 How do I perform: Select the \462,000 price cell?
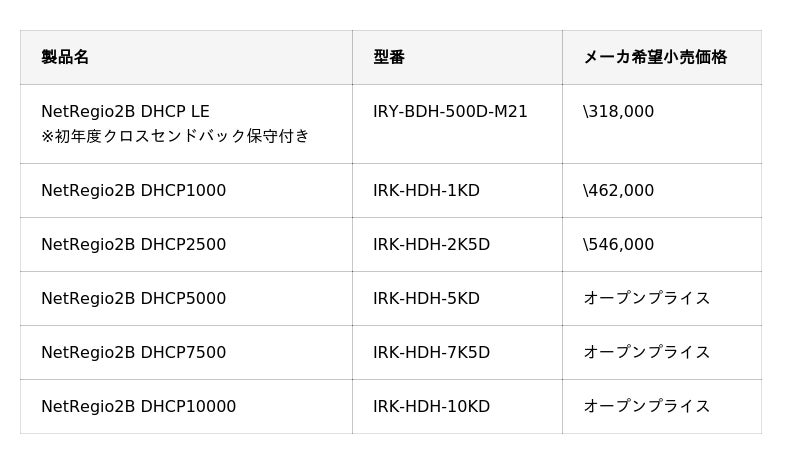tap(618, 191)
